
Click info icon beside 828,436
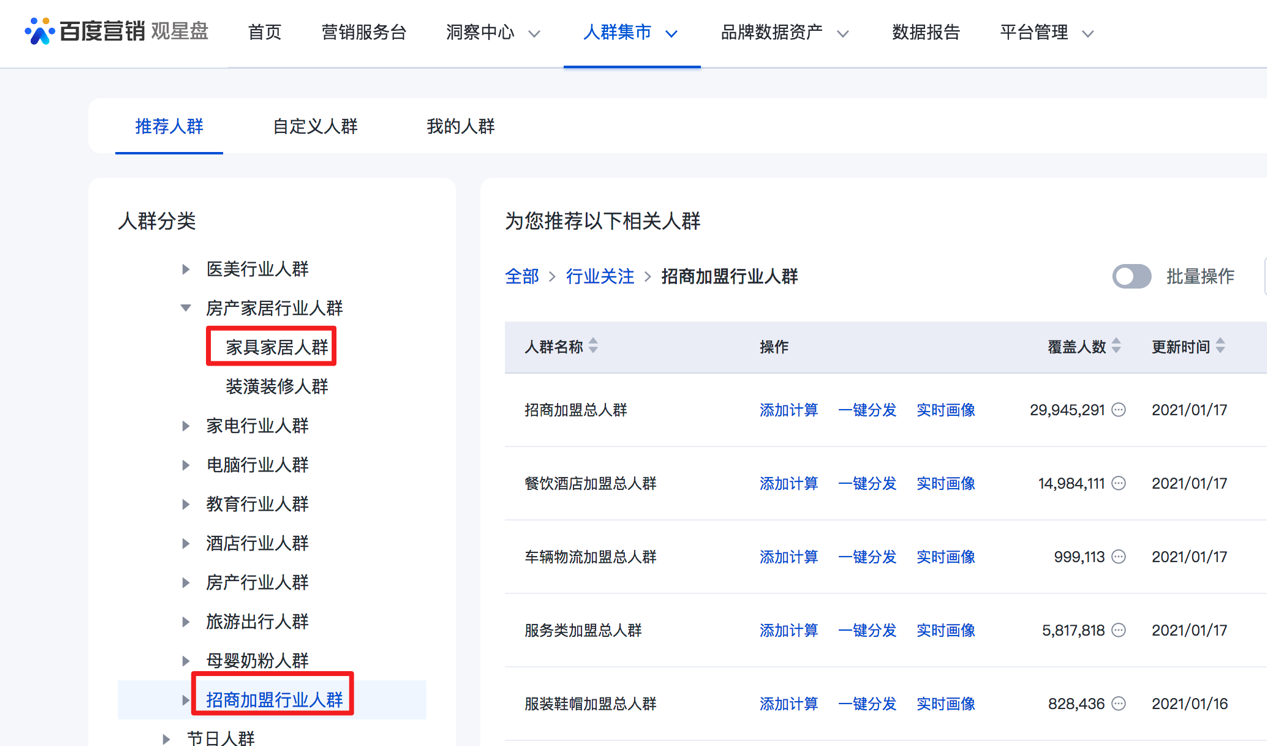coord(1119,704)
